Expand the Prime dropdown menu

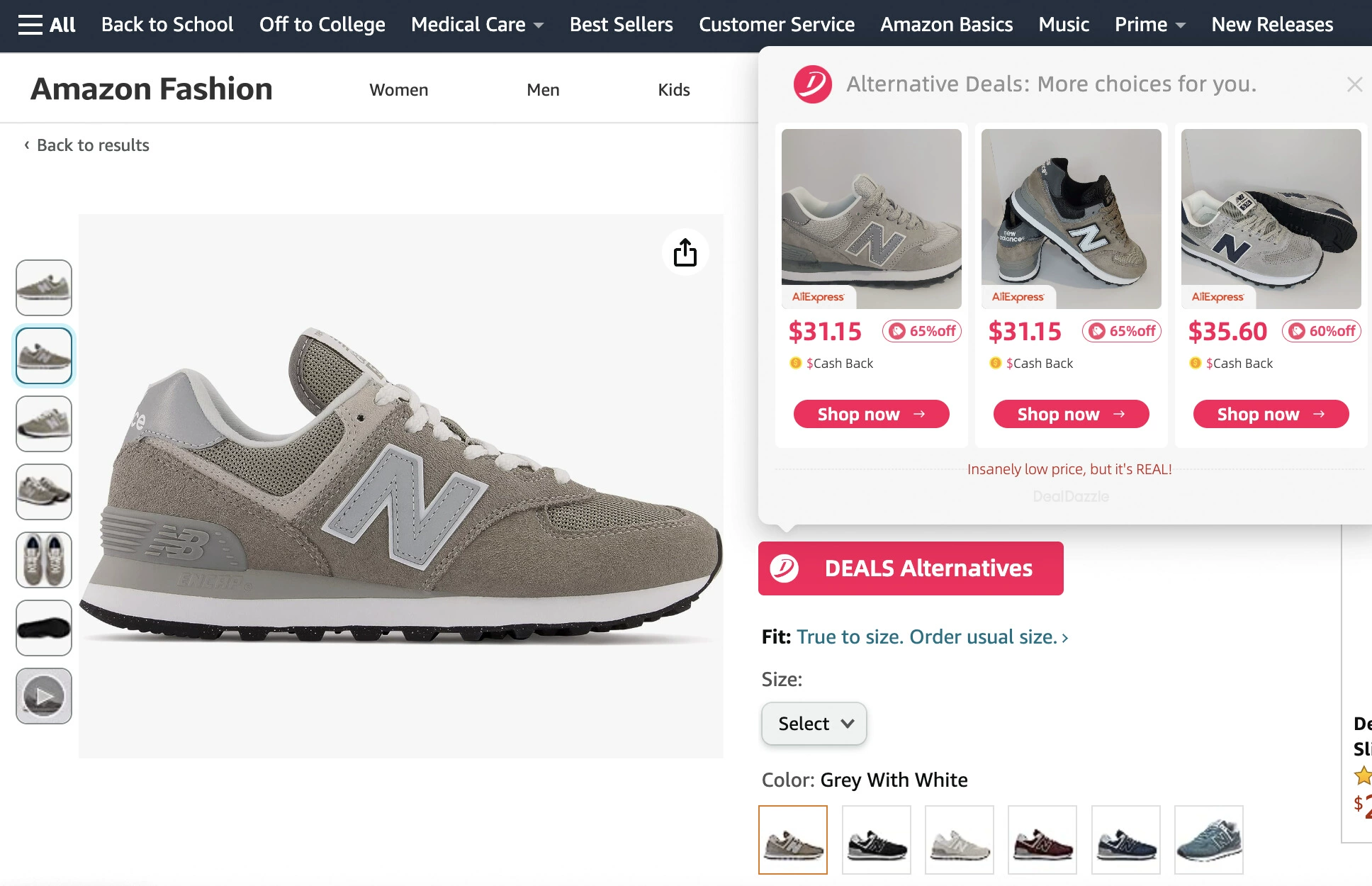click(x=1149, y=25)
